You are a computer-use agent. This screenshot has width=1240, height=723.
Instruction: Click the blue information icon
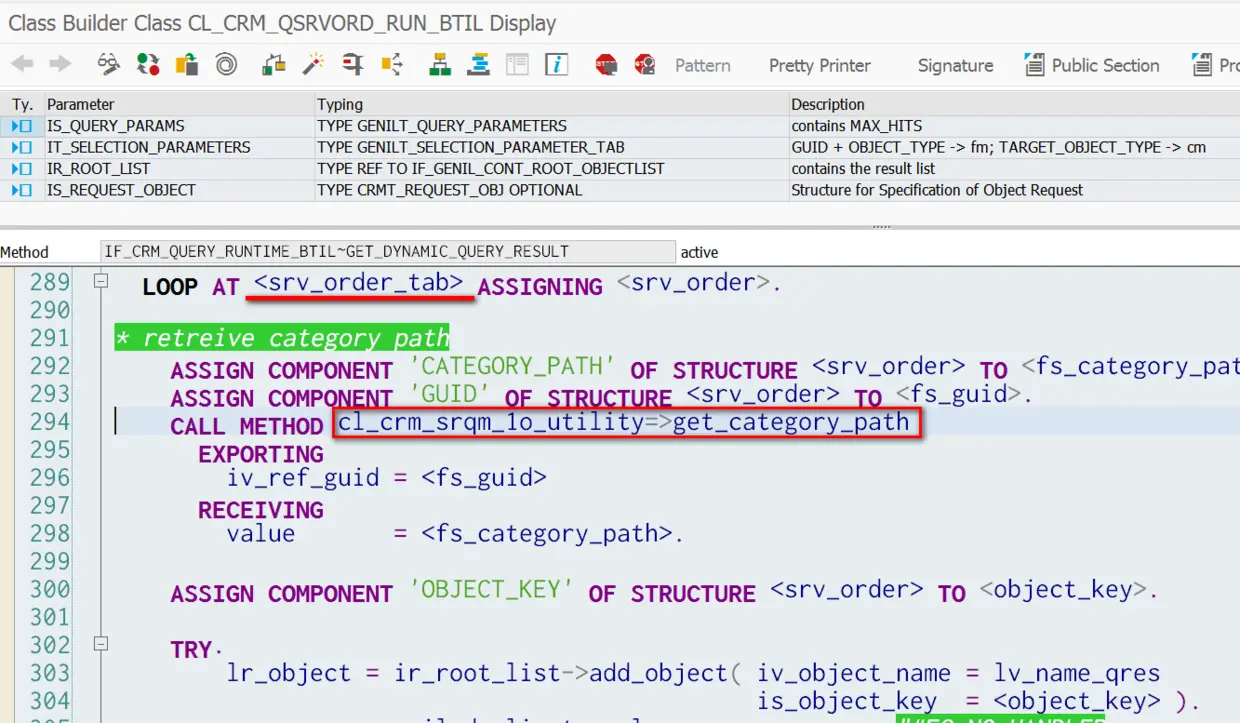click(x=556, y=65)
